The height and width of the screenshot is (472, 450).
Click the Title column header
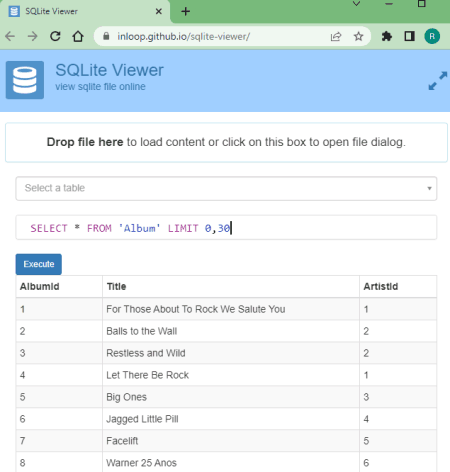pos(231,286)
